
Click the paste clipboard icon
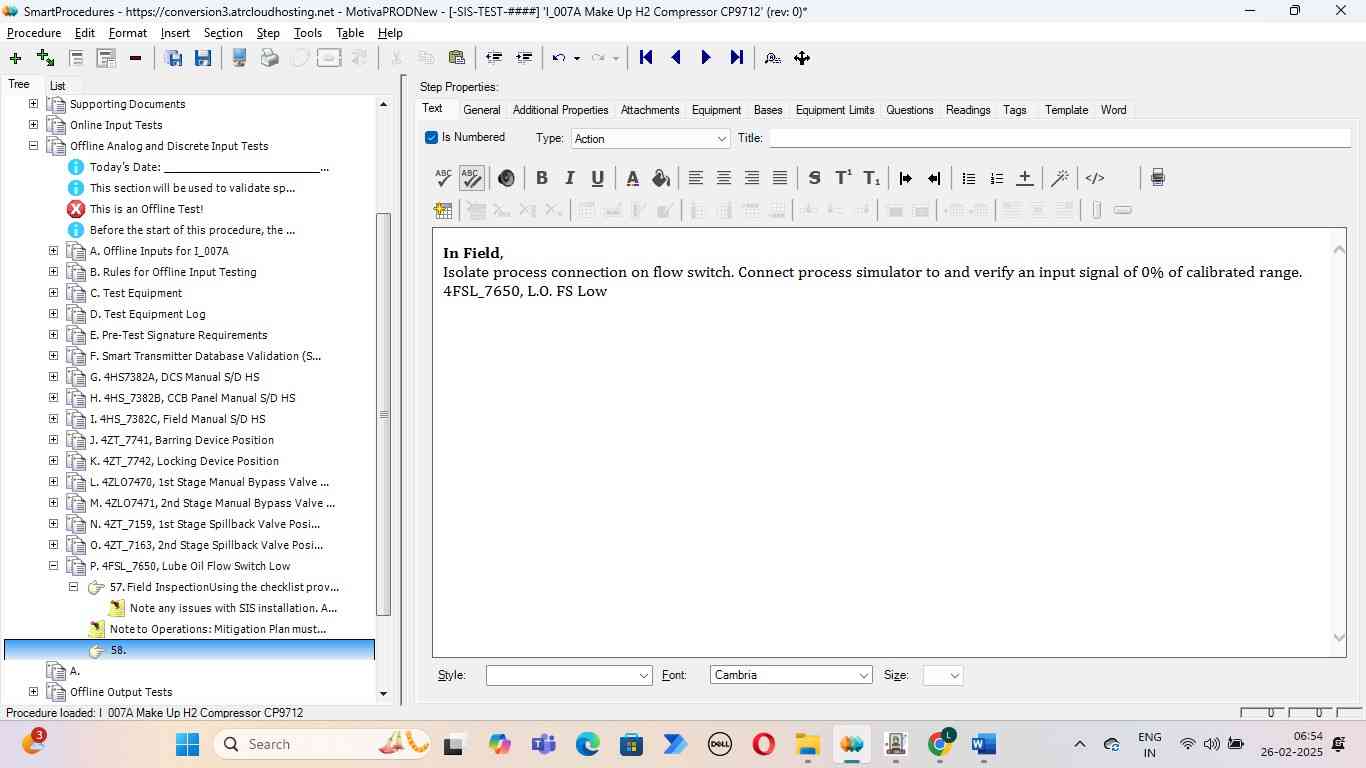456,58
